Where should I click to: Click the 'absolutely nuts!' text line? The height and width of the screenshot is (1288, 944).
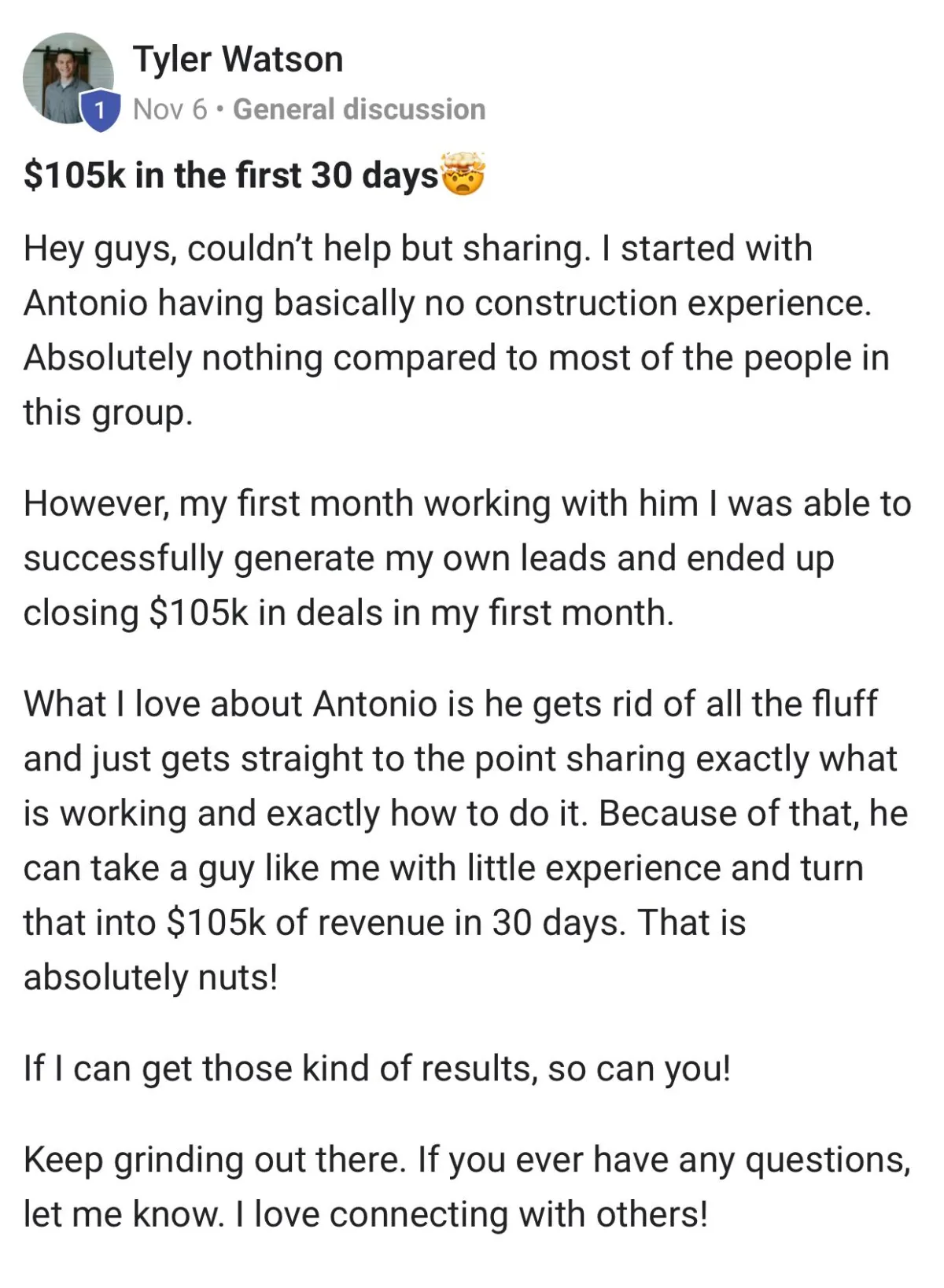click(150, 977)
